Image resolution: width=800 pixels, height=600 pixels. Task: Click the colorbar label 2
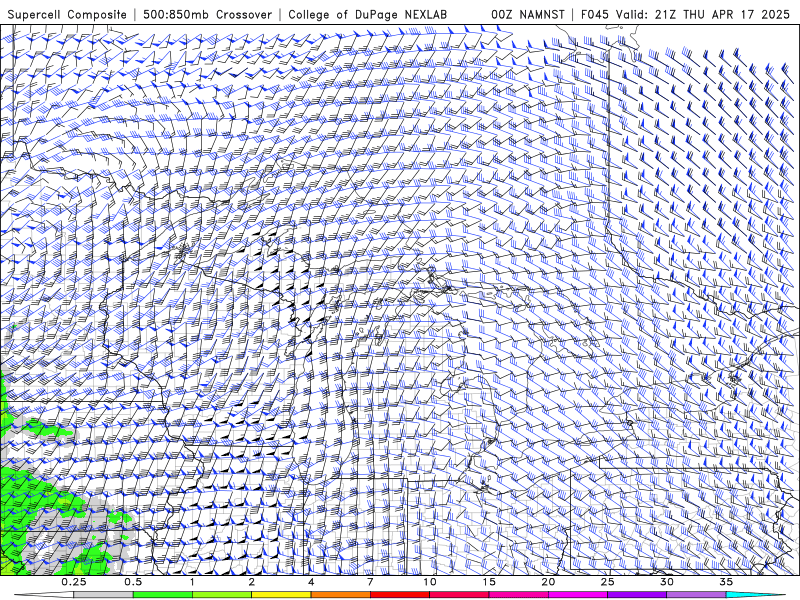pos(252,582)
